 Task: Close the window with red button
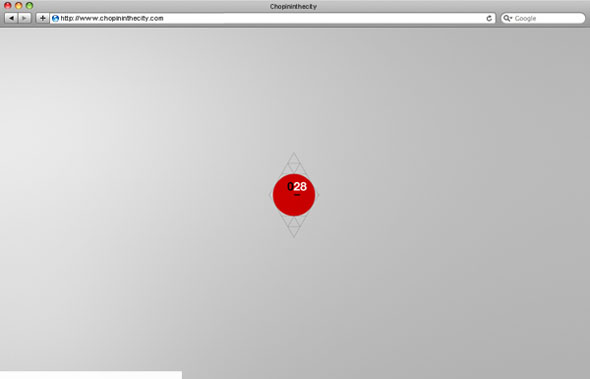8,6
